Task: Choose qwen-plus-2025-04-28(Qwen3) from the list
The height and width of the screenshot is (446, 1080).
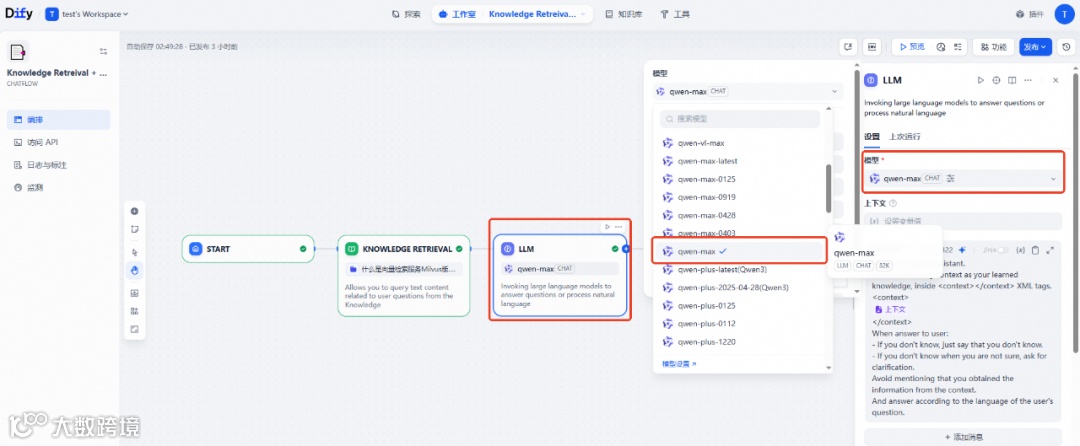Action: 739,287
